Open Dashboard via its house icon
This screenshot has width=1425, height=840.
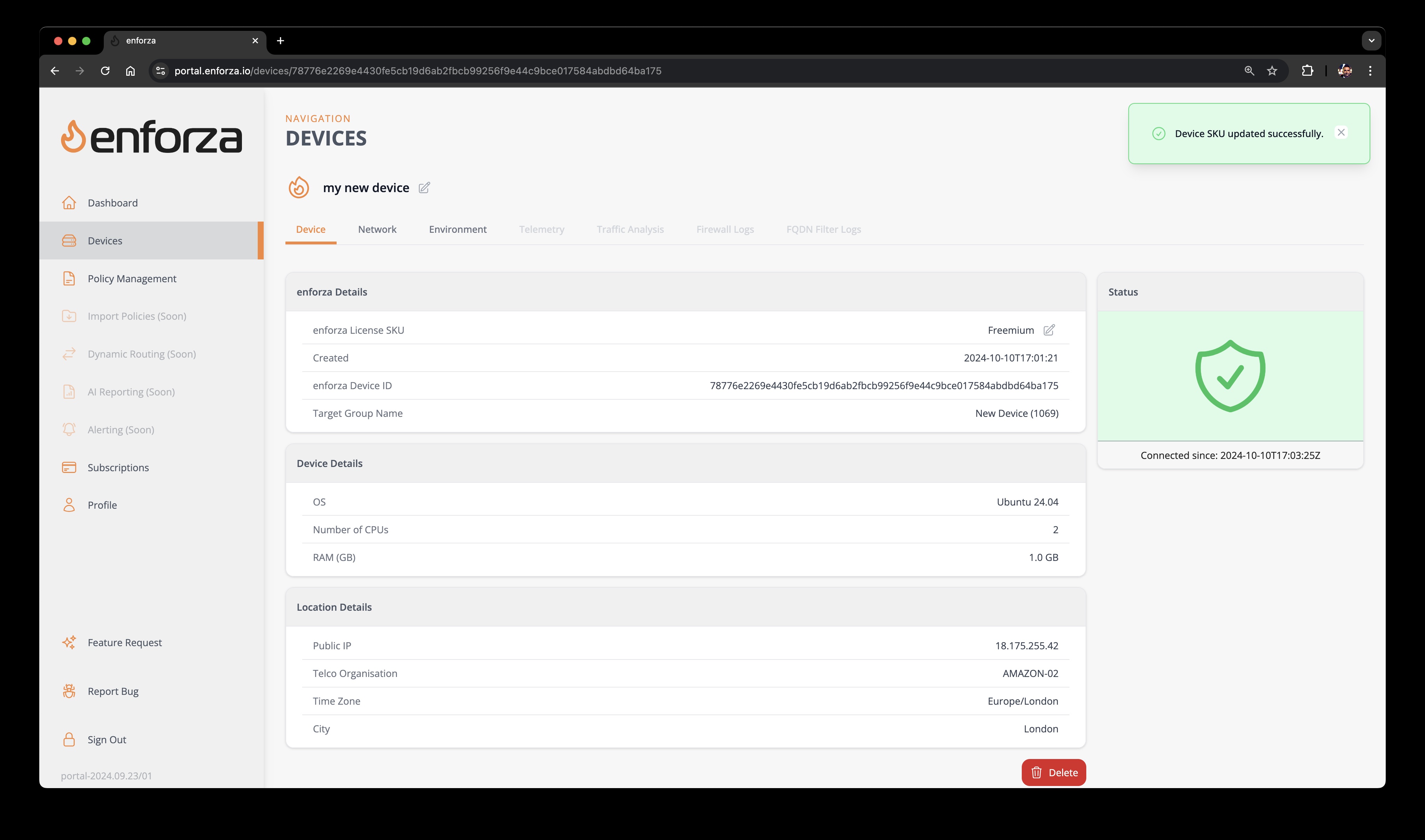69,203
